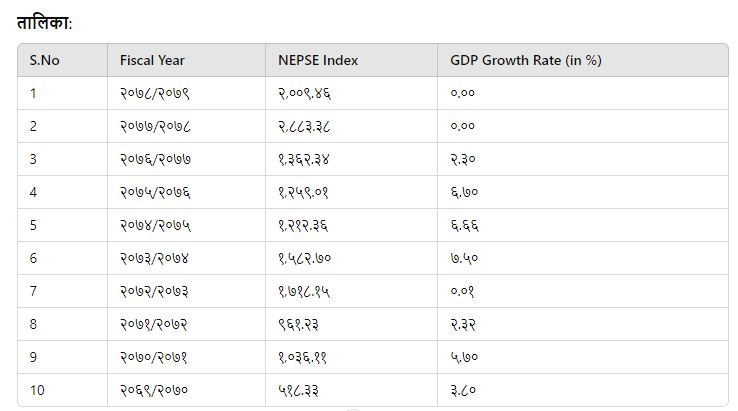738x411 pixels.
Task: Click the S.No column header
Action: pyautogui.click(x=45, y=60)
